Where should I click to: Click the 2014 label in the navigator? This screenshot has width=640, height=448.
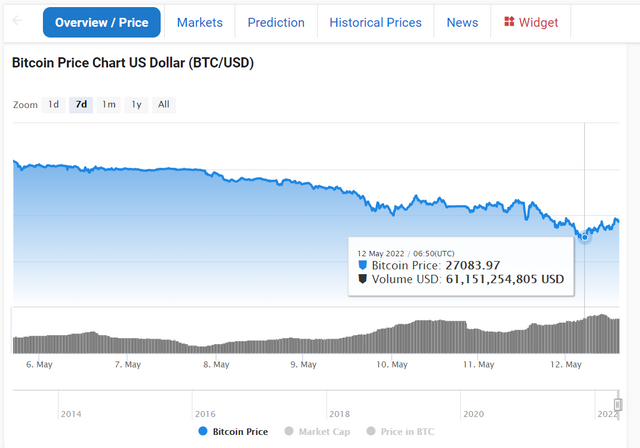click(71, 414)
